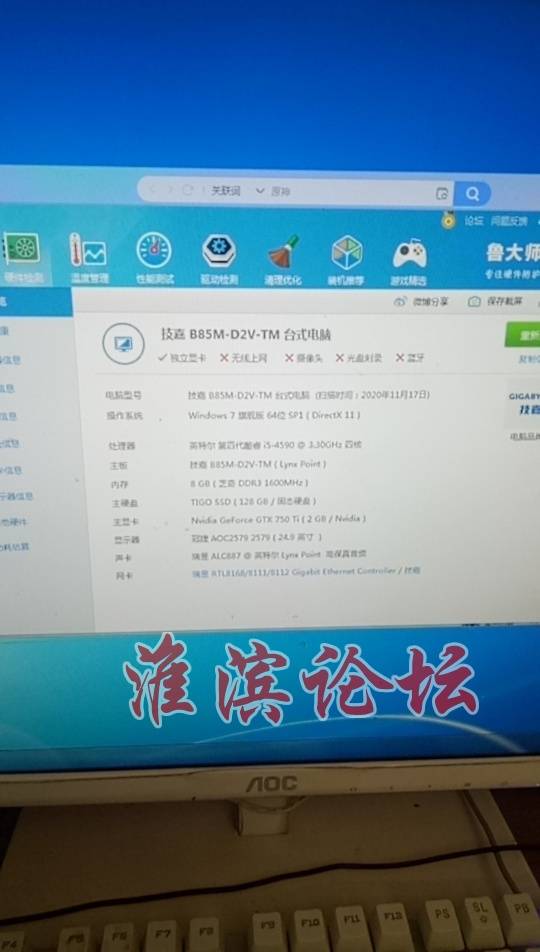Open the 游戏精选 gamepad icon
Image resolution: width=540 pixels, height=952 pixels.
[x=409, y=254]
